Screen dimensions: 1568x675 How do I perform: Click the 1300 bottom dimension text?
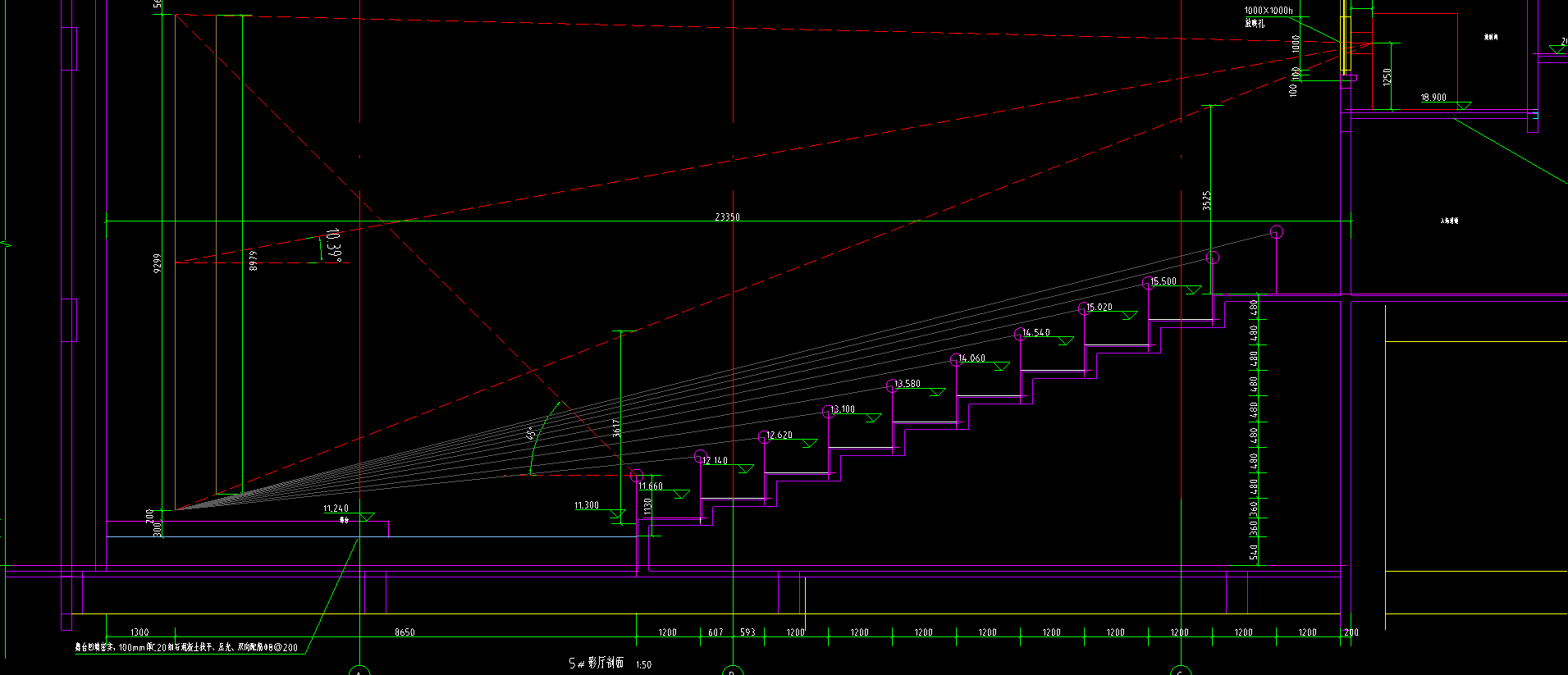tap(139, 632)
